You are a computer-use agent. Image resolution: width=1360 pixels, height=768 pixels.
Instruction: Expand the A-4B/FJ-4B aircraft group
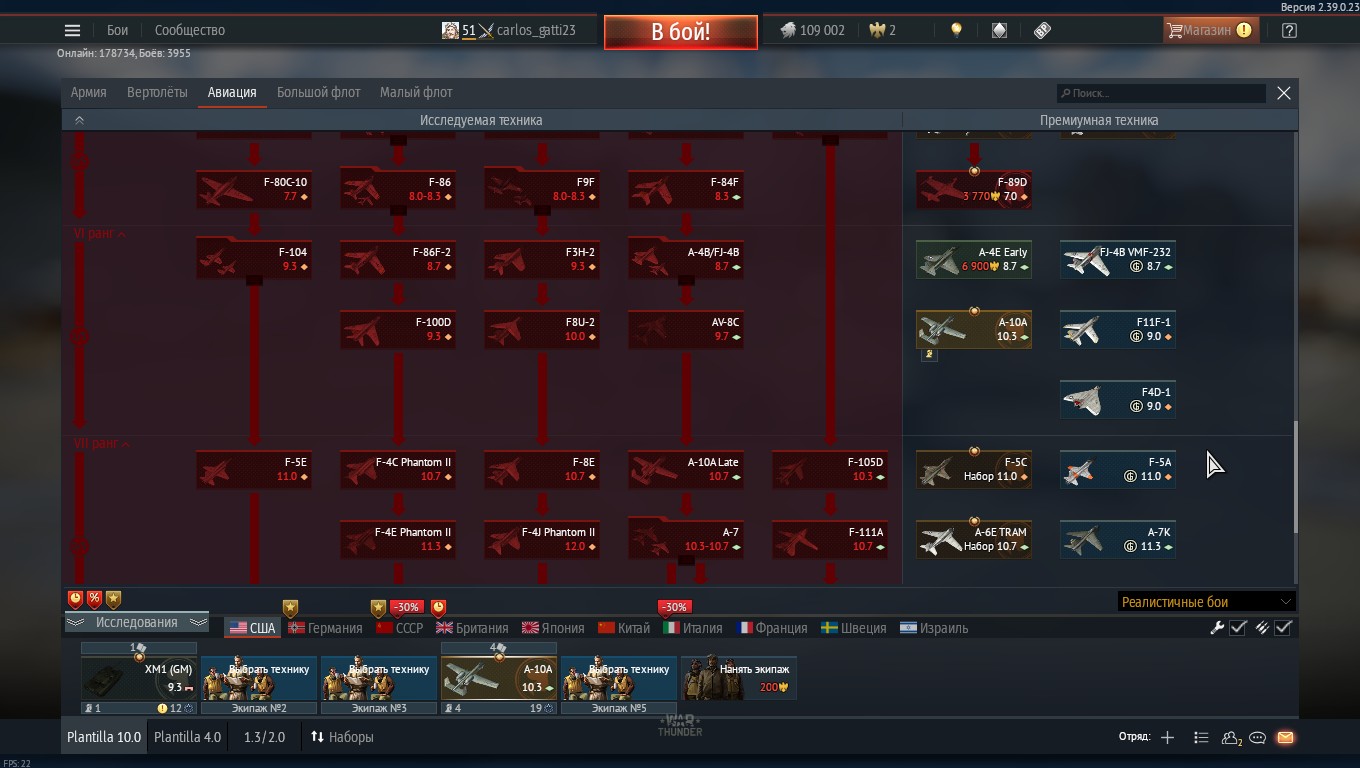click(686, 259)
